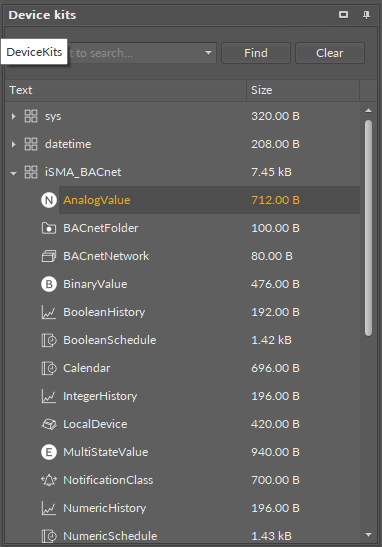Click the 700.00 B size value
This screenshot has width=382, height=547.
[275, 480]
